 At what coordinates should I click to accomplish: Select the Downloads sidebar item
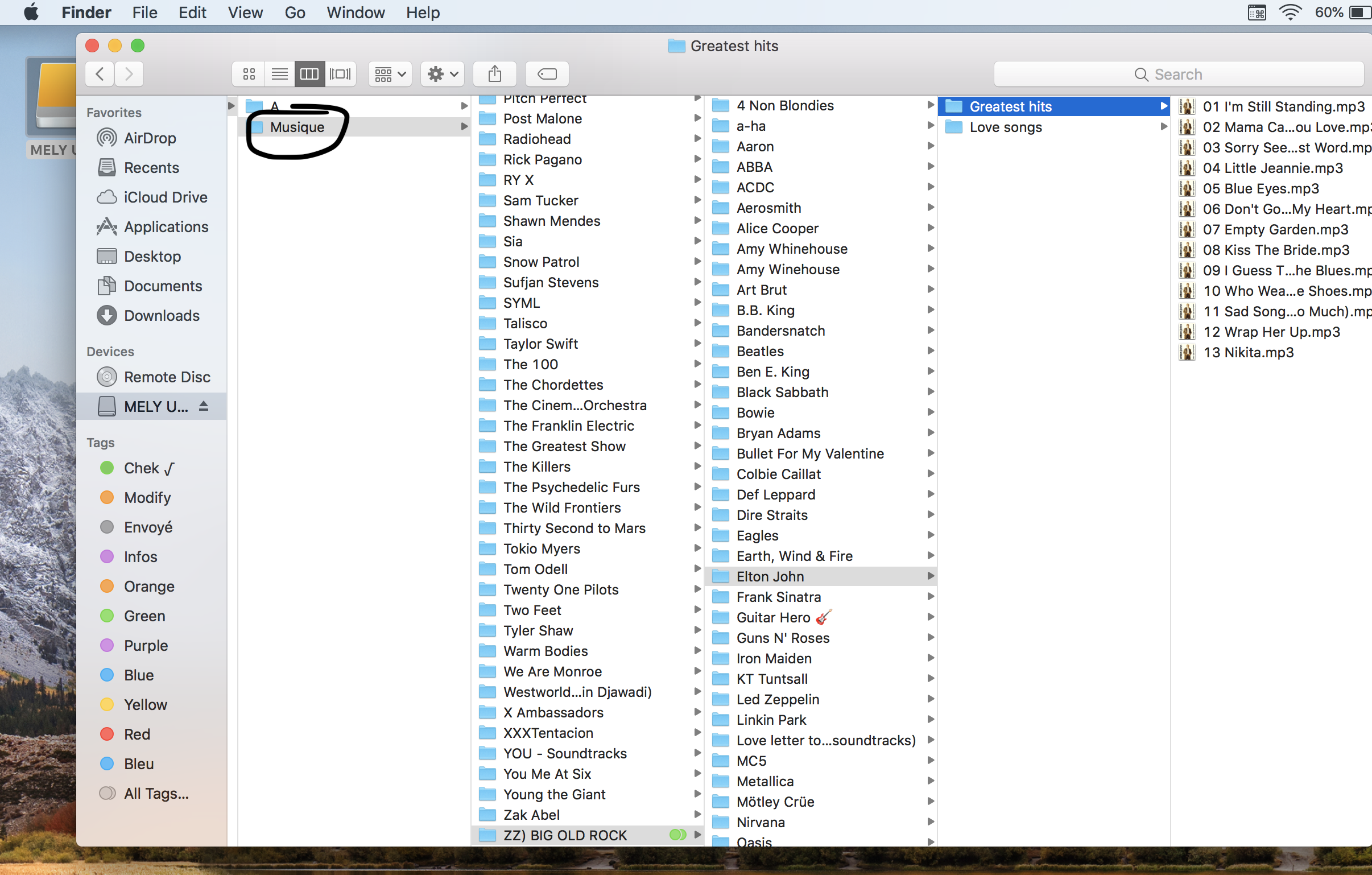point(161,316)
